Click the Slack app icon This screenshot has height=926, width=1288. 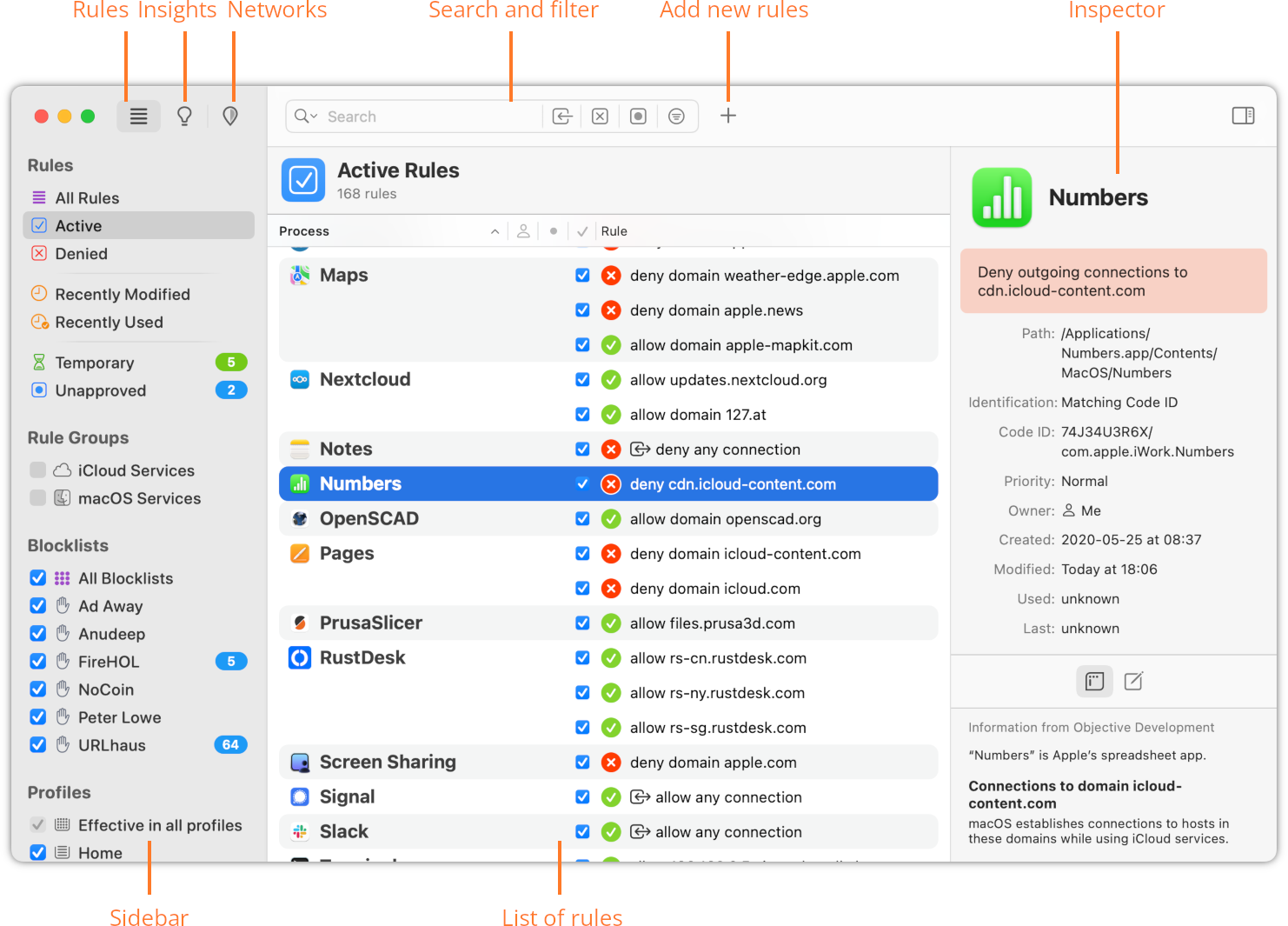coord(300,832)
